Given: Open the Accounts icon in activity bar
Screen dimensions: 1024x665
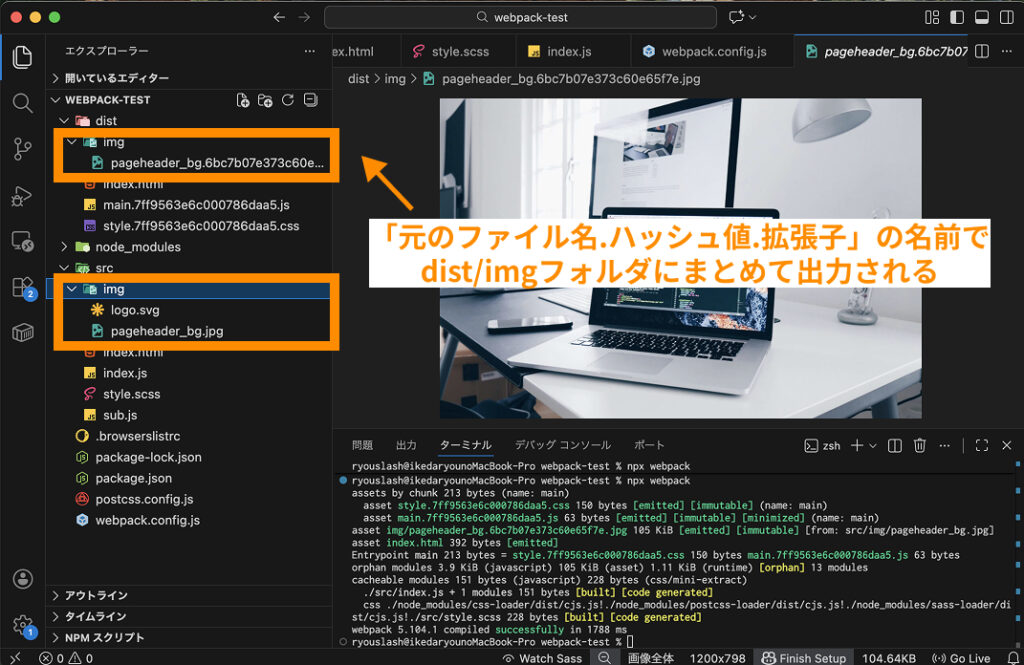Looking at the screenshot, I should click(x=22, y=579).
